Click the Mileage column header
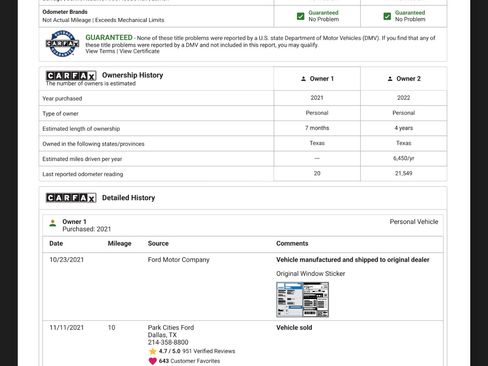Viewport: 488px width, 366px height. pyautogui.click(x=119, y=244)
